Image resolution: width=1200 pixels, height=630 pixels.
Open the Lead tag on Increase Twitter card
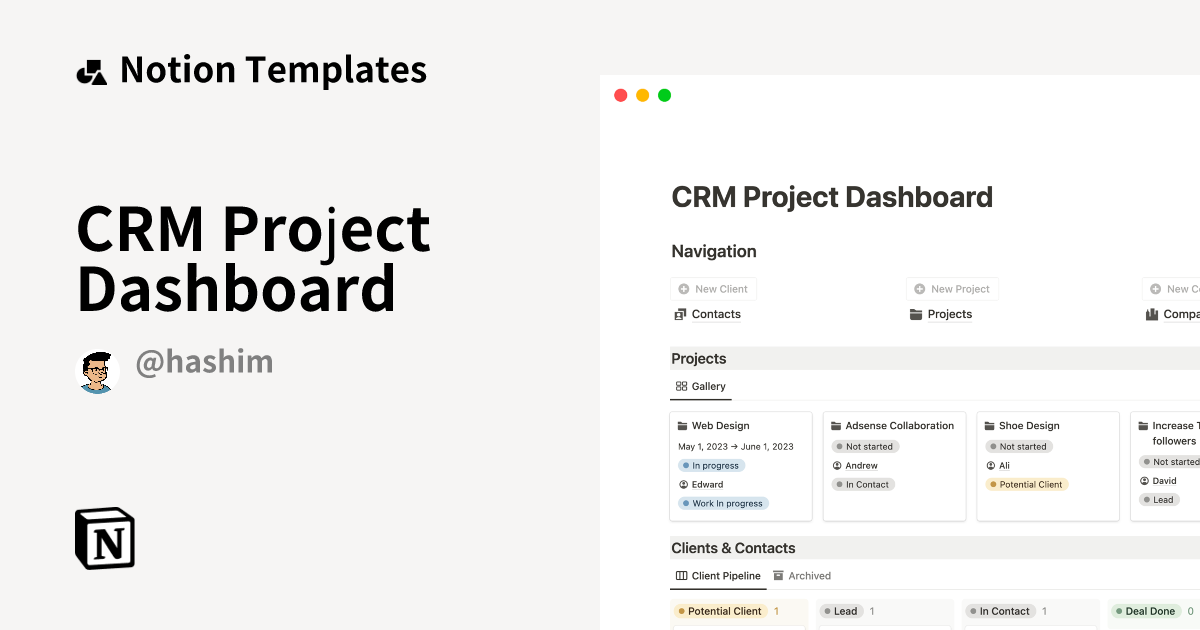(x=1160, y=499)
